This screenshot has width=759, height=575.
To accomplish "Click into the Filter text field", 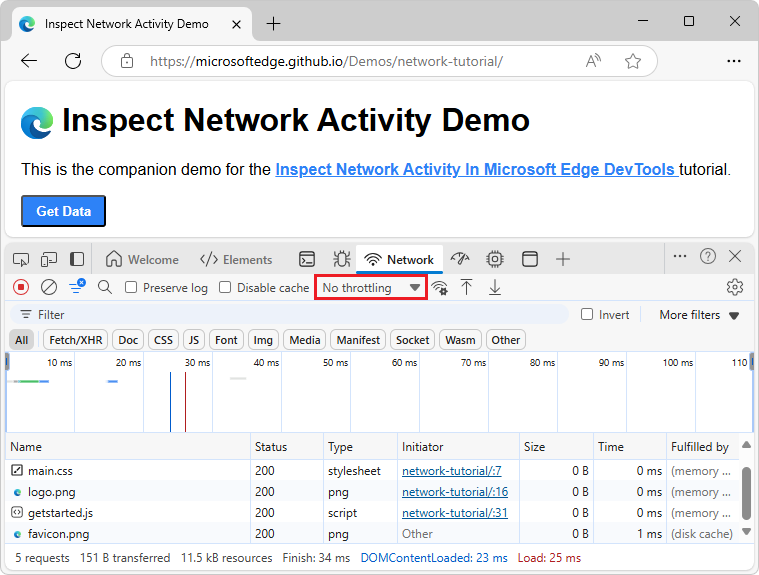I will click(300, 315).
